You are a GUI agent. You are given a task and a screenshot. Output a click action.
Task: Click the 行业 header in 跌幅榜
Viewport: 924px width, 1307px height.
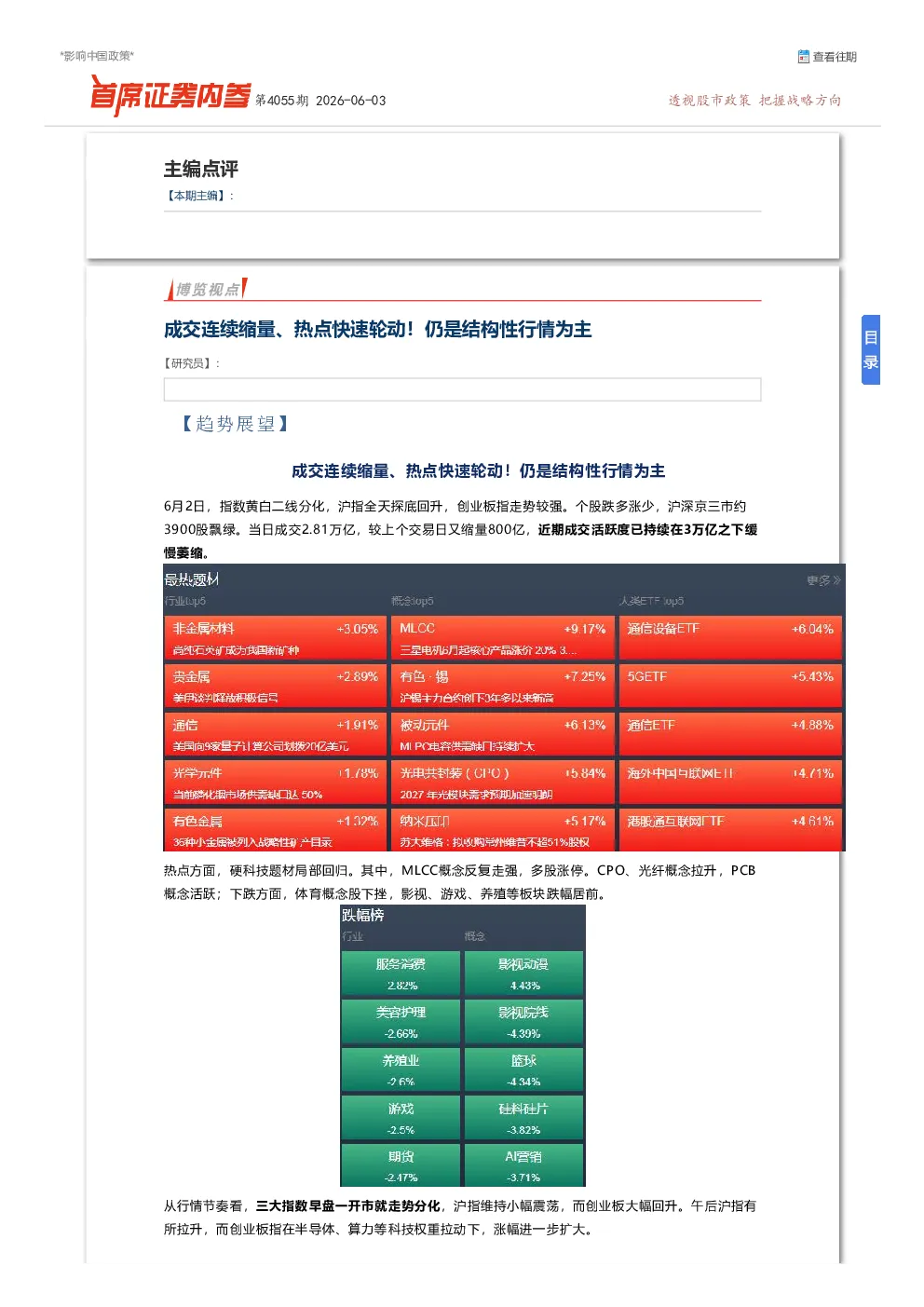353,936
